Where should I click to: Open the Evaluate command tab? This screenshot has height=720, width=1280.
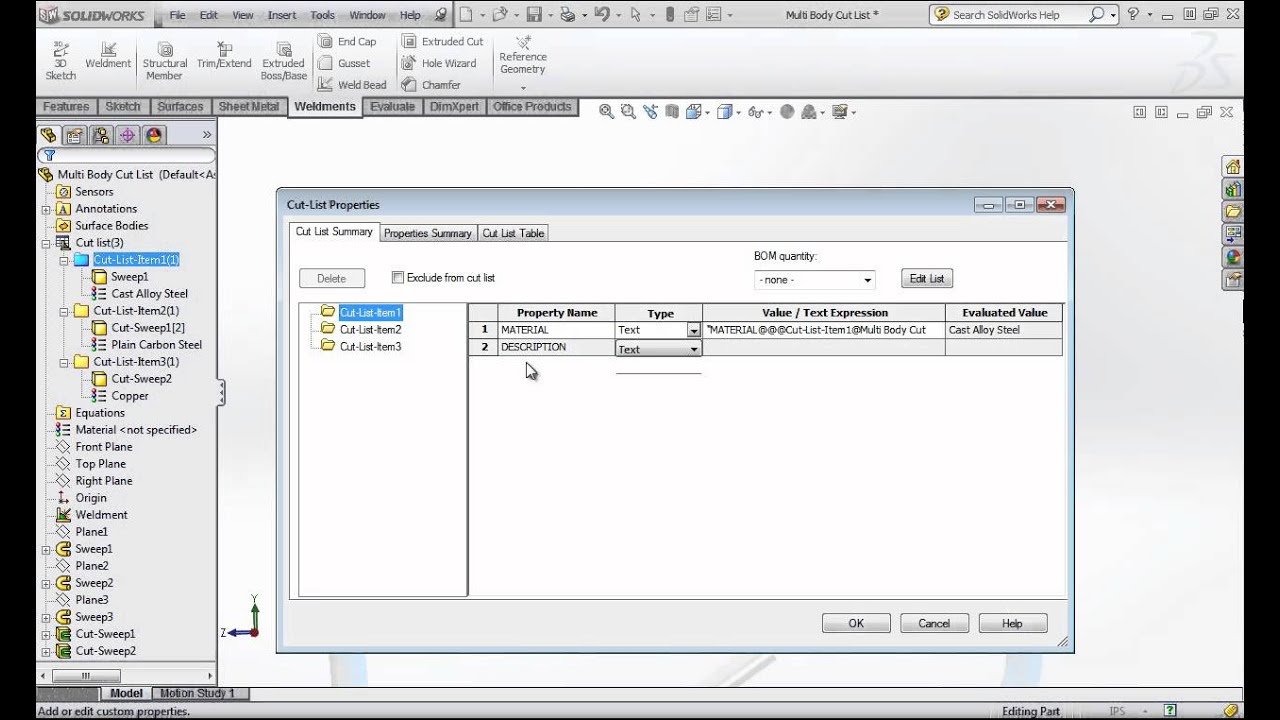(x=392, y=107)
